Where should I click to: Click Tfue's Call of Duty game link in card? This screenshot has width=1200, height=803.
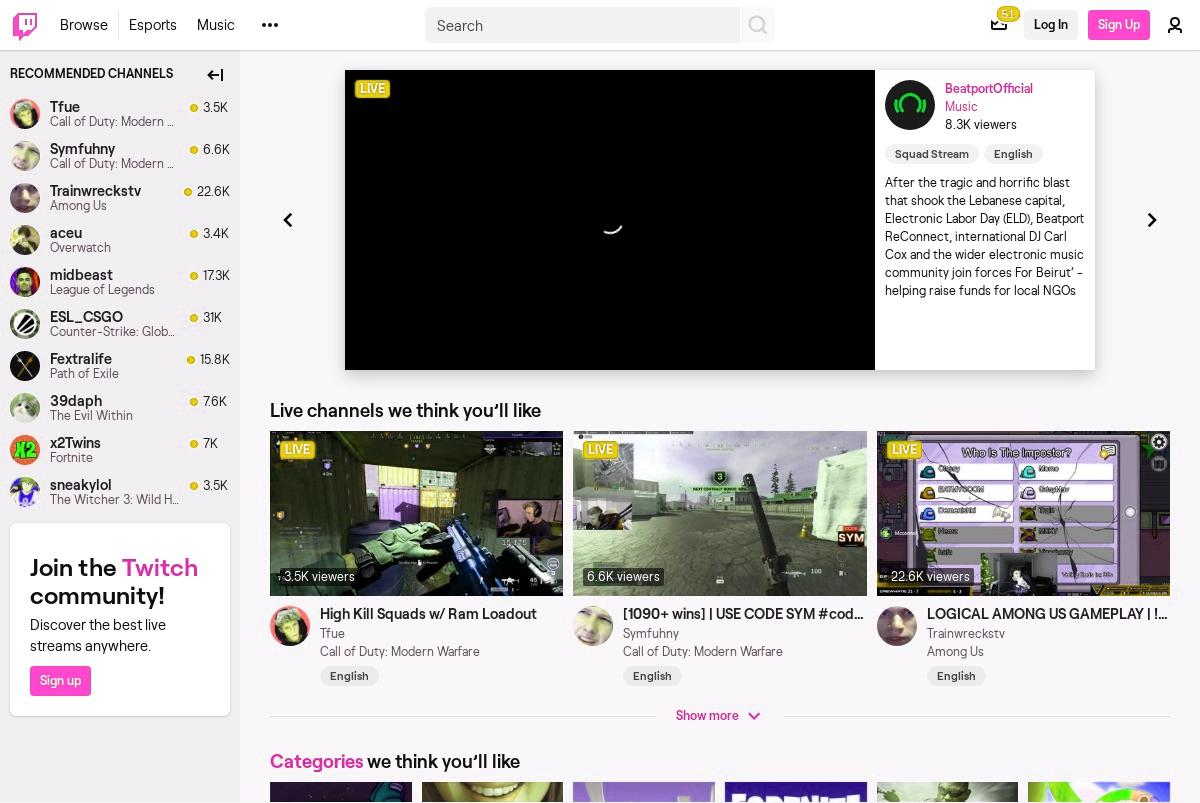pyautogui.click(x=400, y=651)
